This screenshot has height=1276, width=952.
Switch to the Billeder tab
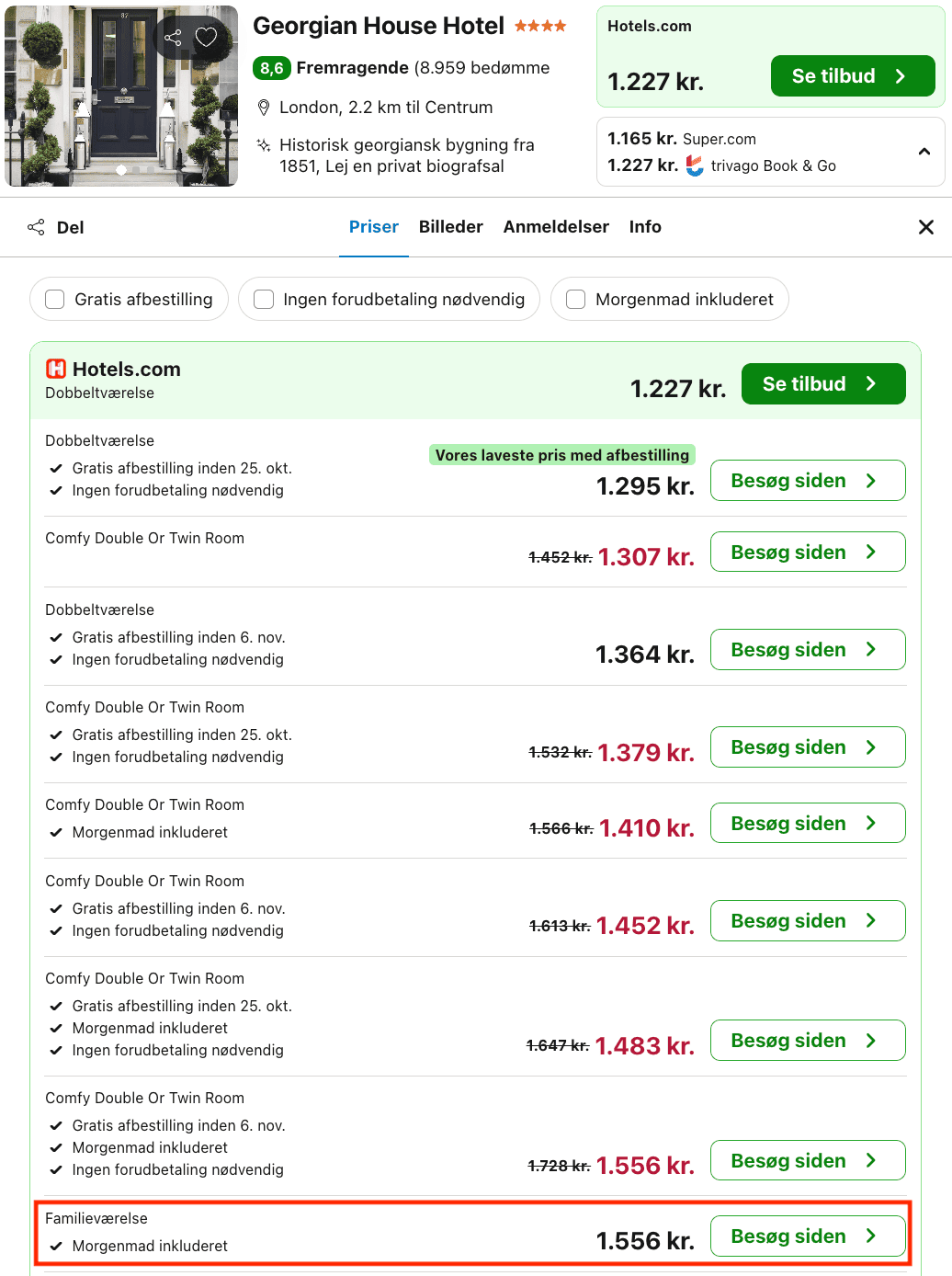pyautogui.click(x=451, y=227)
